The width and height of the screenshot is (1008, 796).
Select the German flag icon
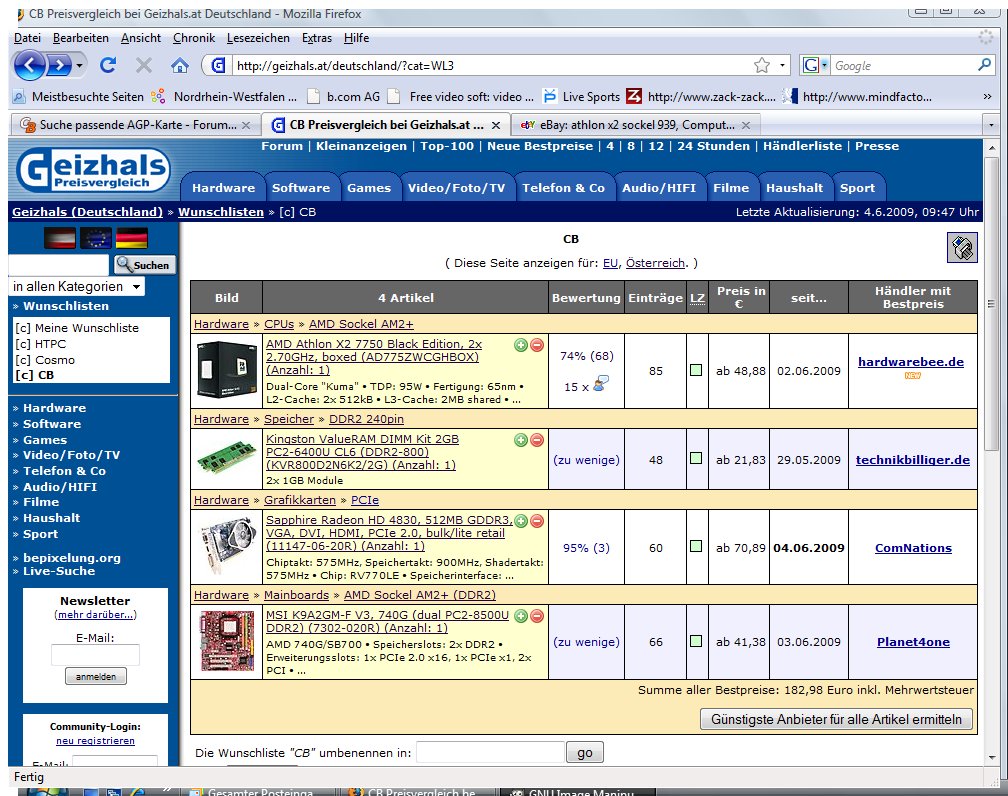pyautogui.click(x=132, y=238)
